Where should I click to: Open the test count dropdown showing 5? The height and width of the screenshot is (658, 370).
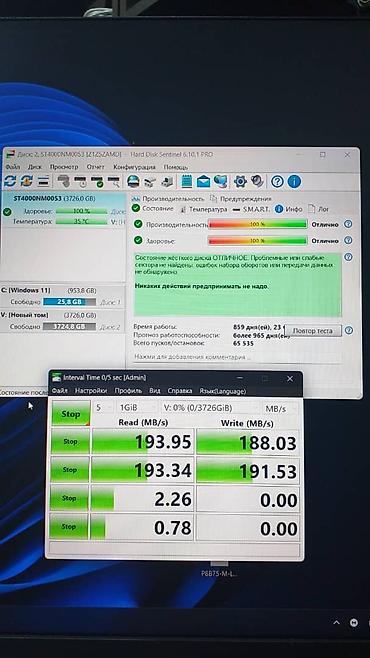click(103, 407)
